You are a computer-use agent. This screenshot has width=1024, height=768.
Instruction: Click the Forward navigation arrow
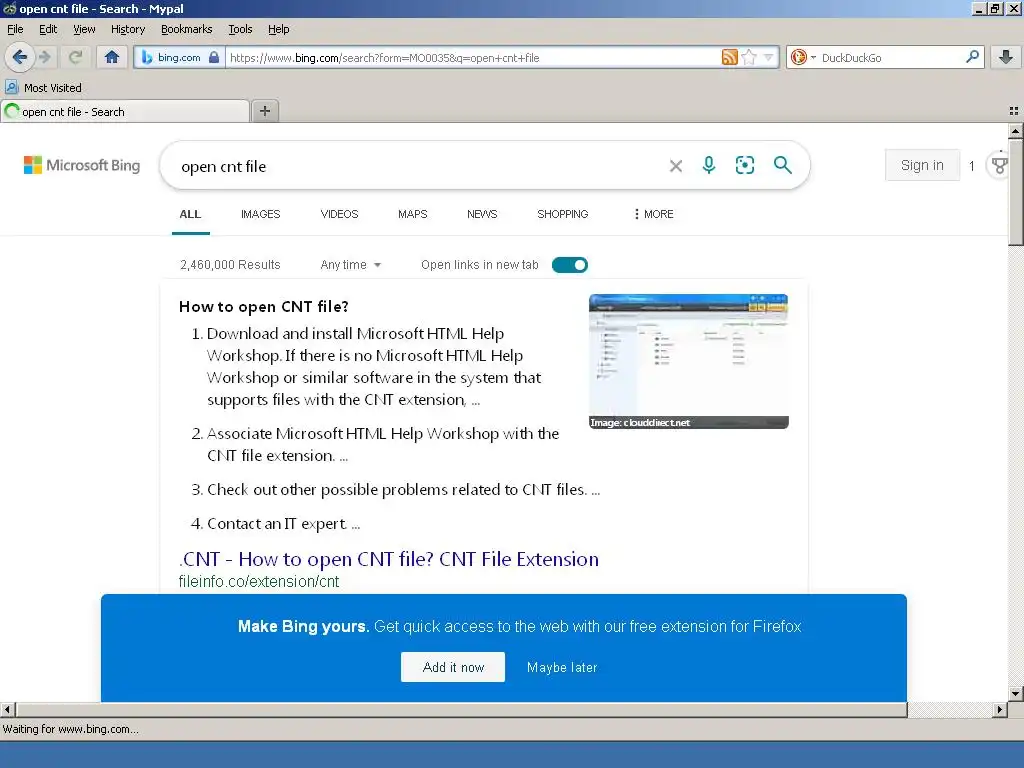click(45, 57)
